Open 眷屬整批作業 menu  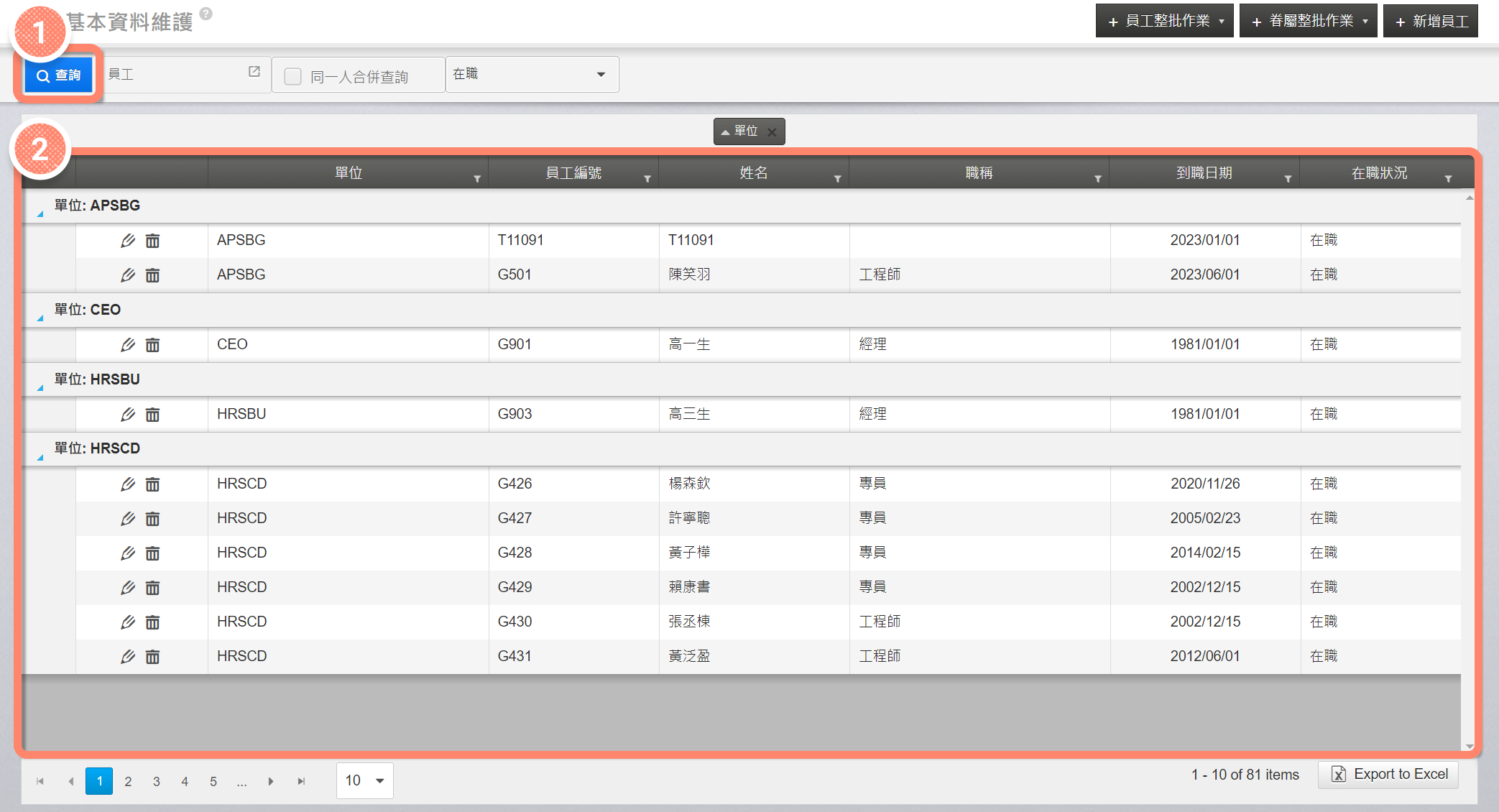[x=1308, y=21]
